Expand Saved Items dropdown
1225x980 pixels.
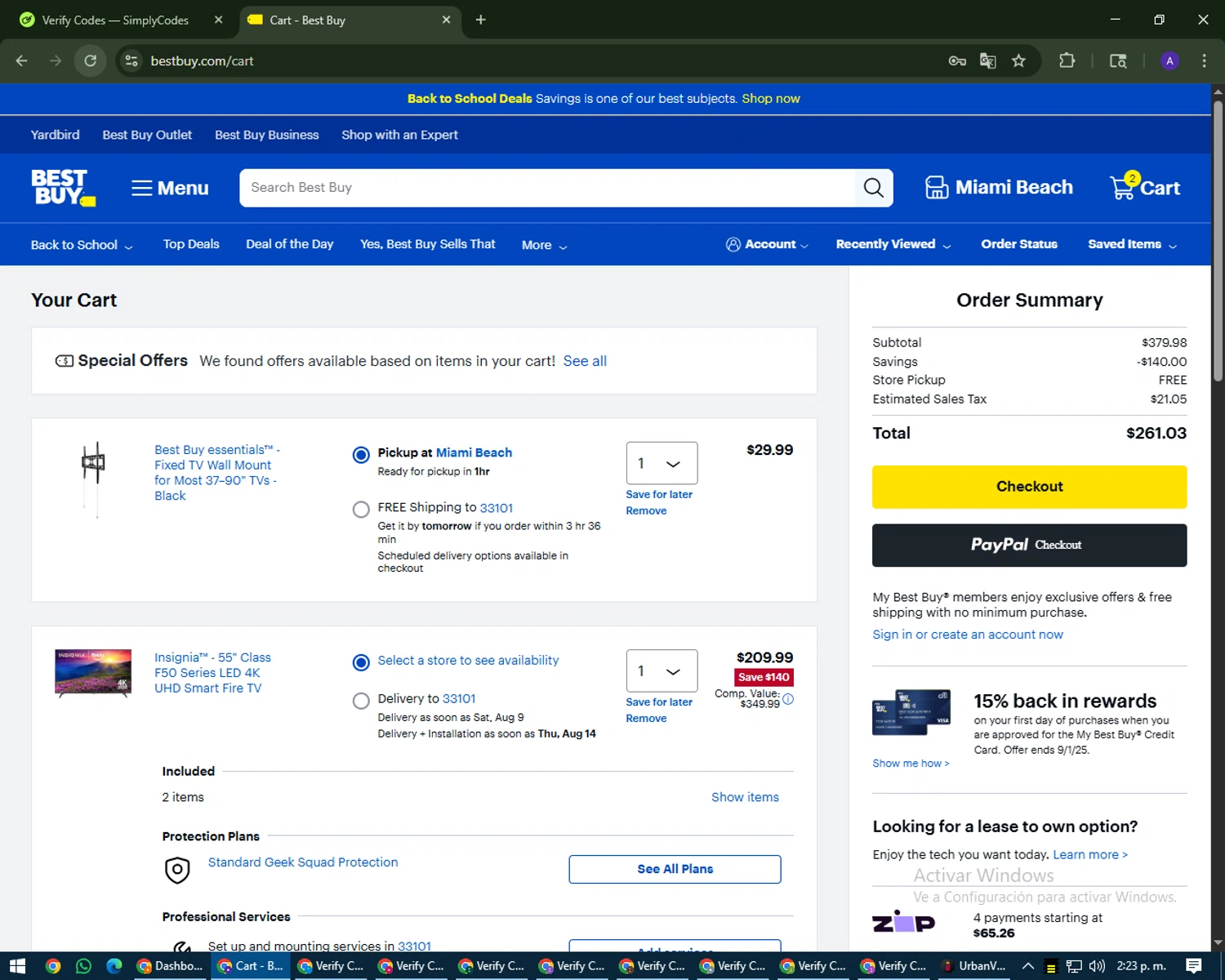(1132, 244)
